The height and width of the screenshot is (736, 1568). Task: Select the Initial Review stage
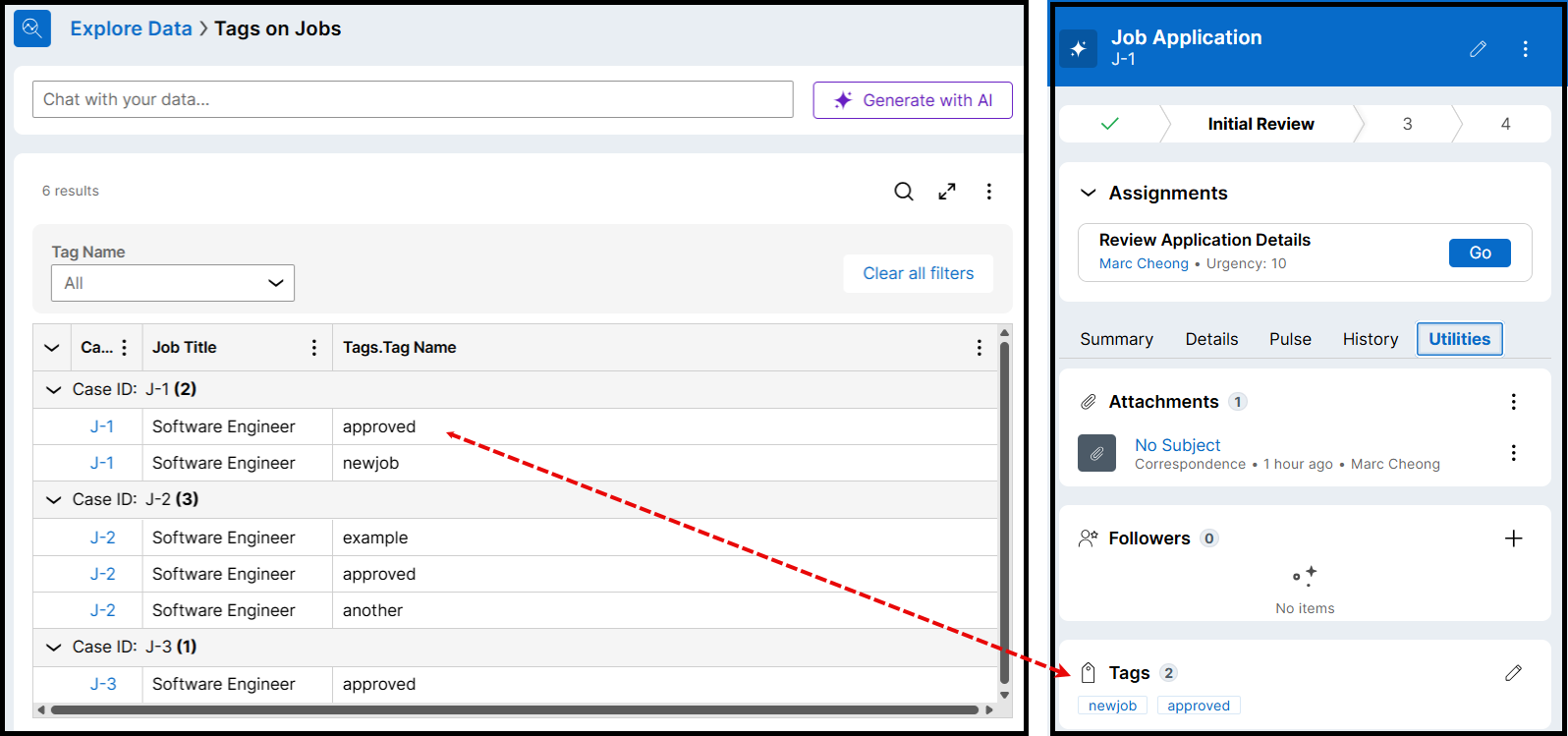[x=1260, y=124]
